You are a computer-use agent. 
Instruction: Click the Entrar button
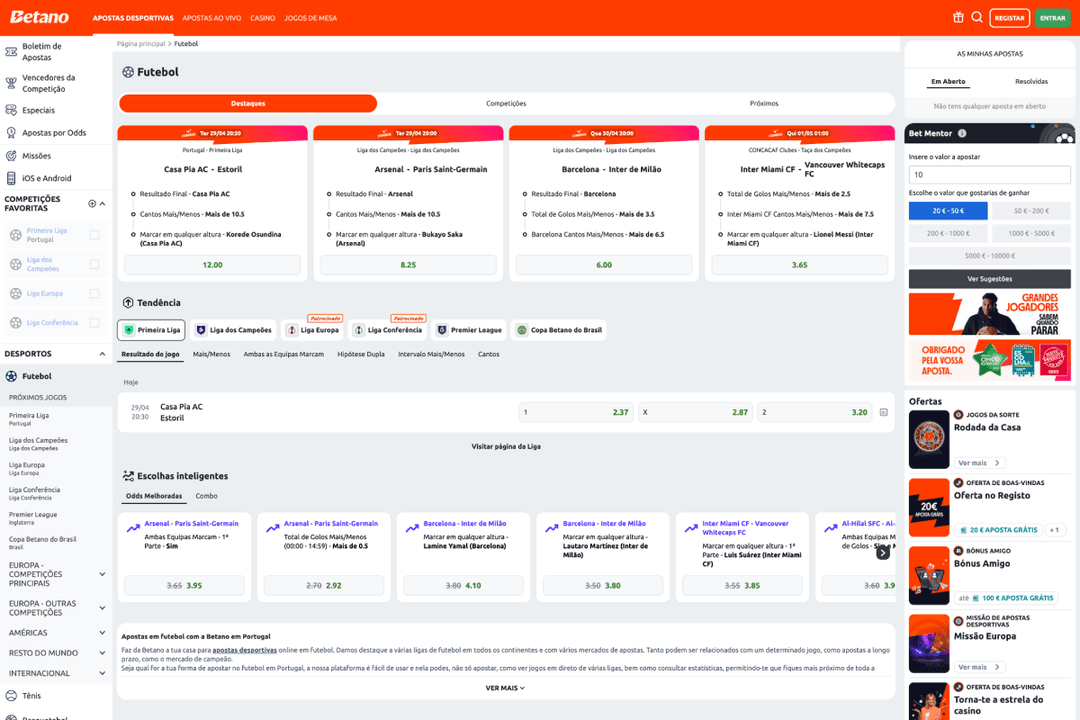[1052, 18]
